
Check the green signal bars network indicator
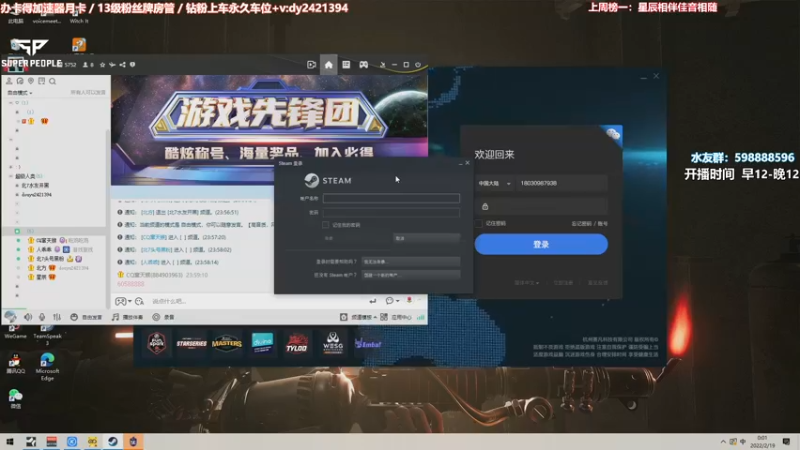point(420,317)
